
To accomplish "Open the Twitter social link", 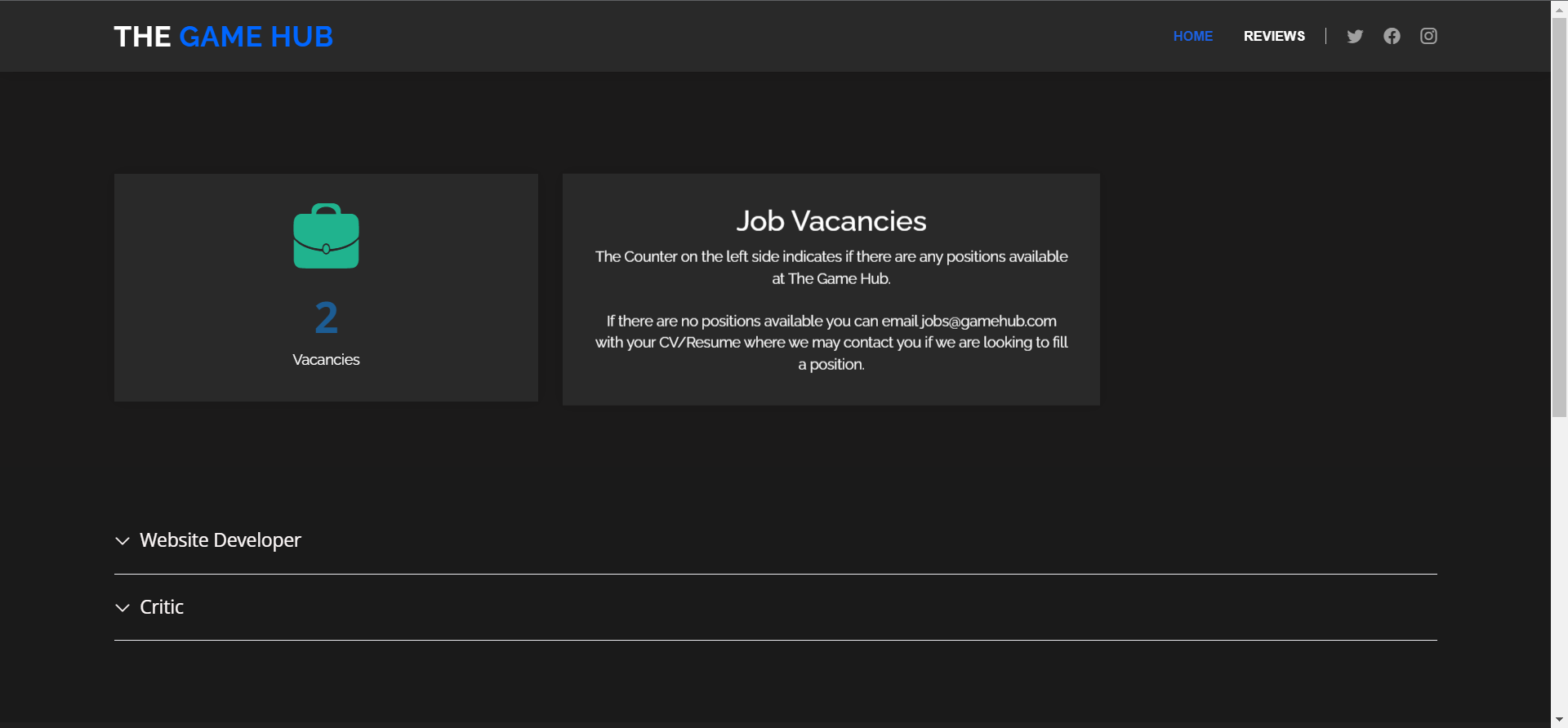I will (x=1355, y=36).
